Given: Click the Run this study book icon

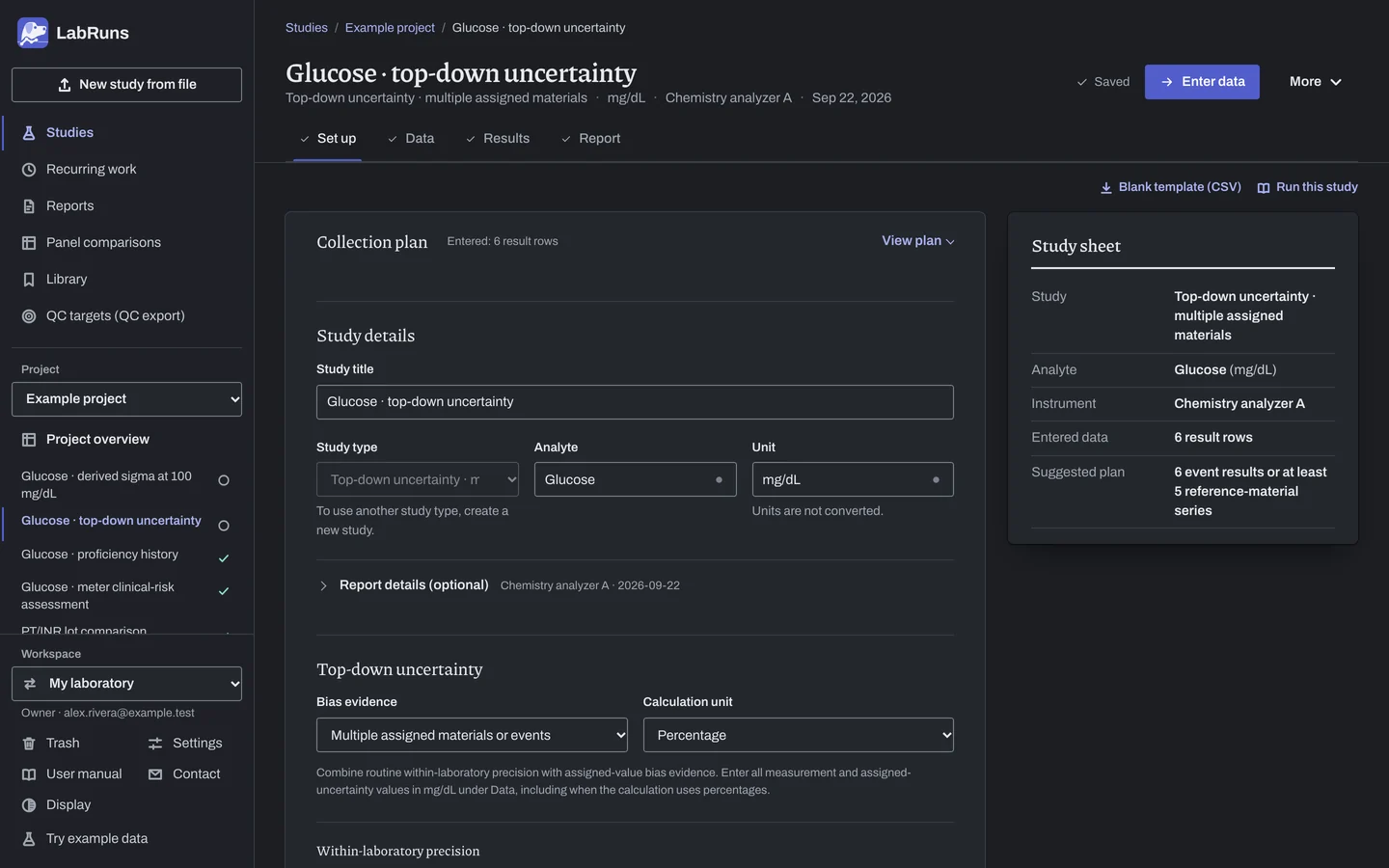Looking at the screenshot, I should click(1264, 188).
